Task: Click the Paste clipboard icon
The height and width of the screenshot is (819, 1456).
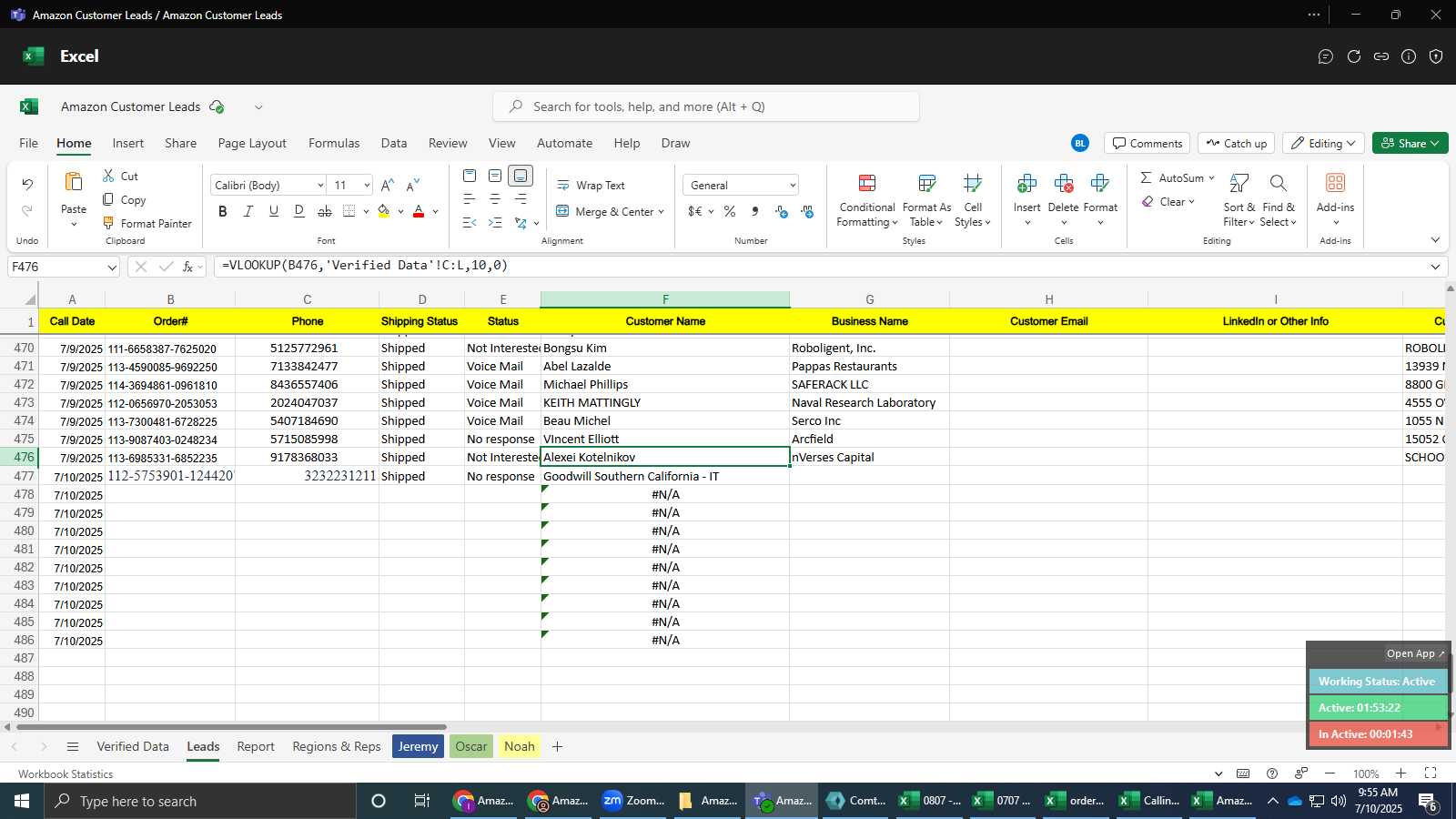Action: [74, 182]
